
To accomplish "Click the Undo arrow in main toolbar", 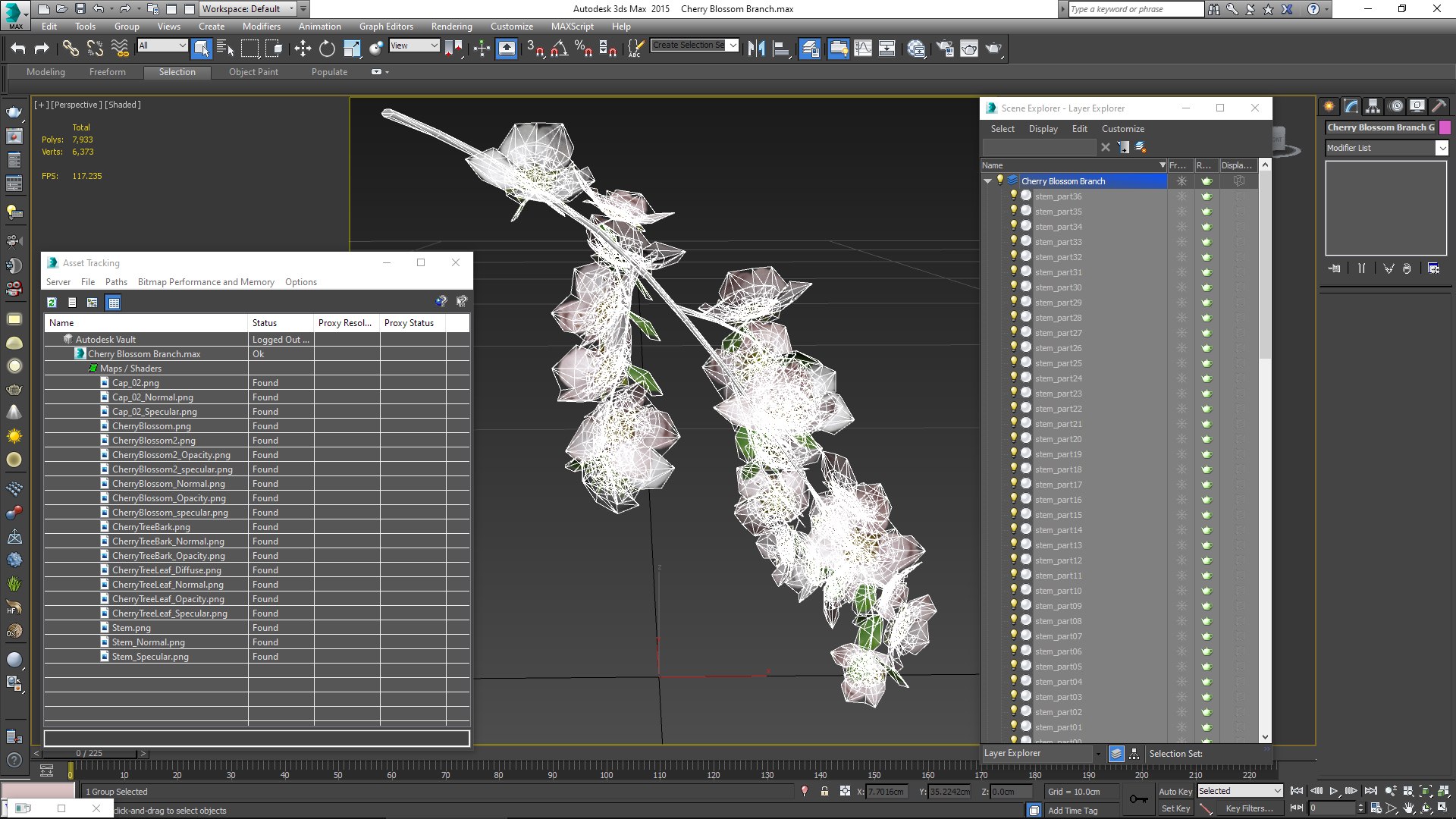I will (x=18, y=49).
